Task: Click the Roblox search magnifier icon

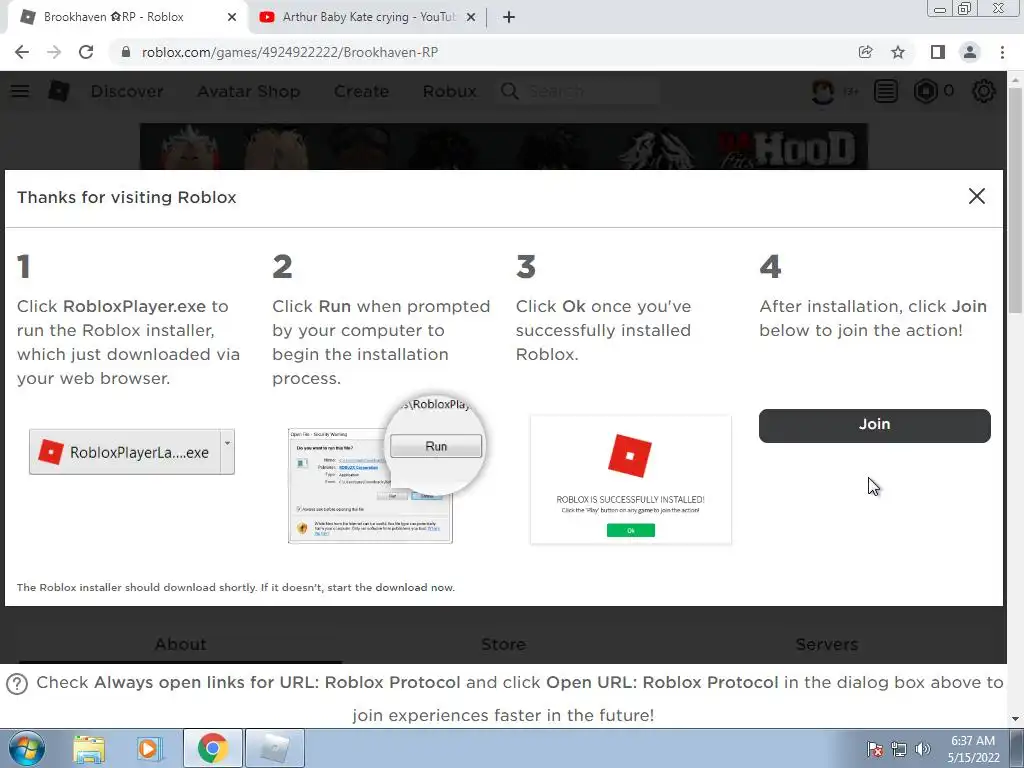Action: [x=510, y=91]
